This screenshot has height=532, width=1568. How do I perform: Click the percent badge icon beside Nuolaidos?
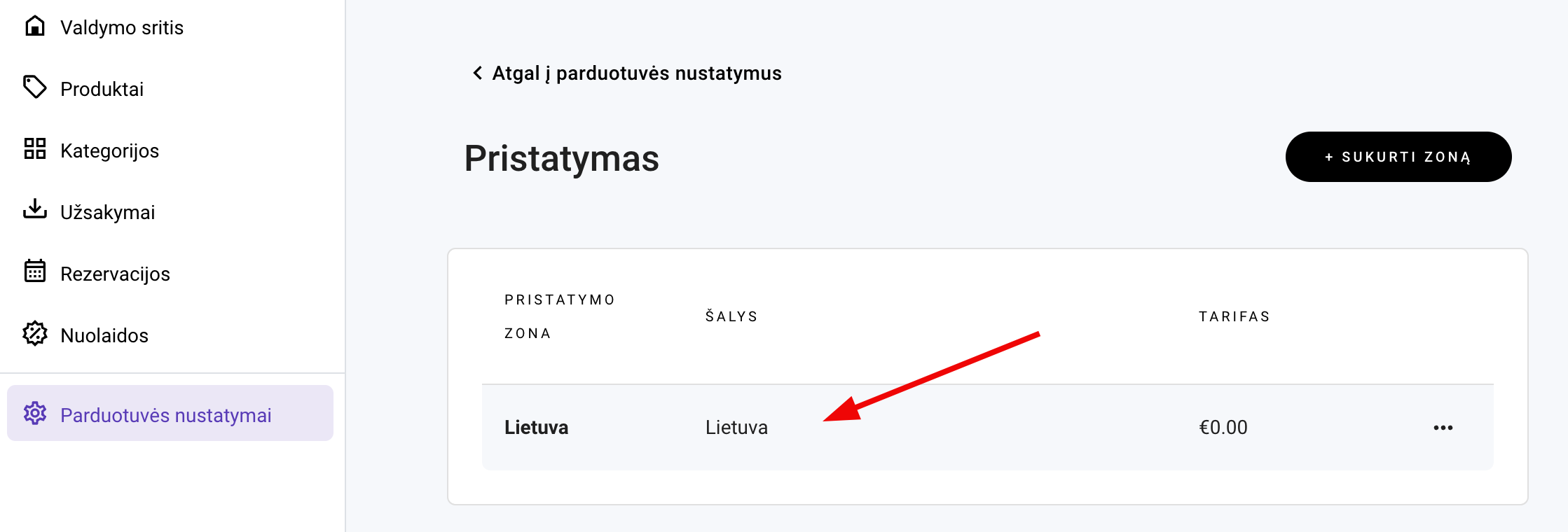[34, 333]
